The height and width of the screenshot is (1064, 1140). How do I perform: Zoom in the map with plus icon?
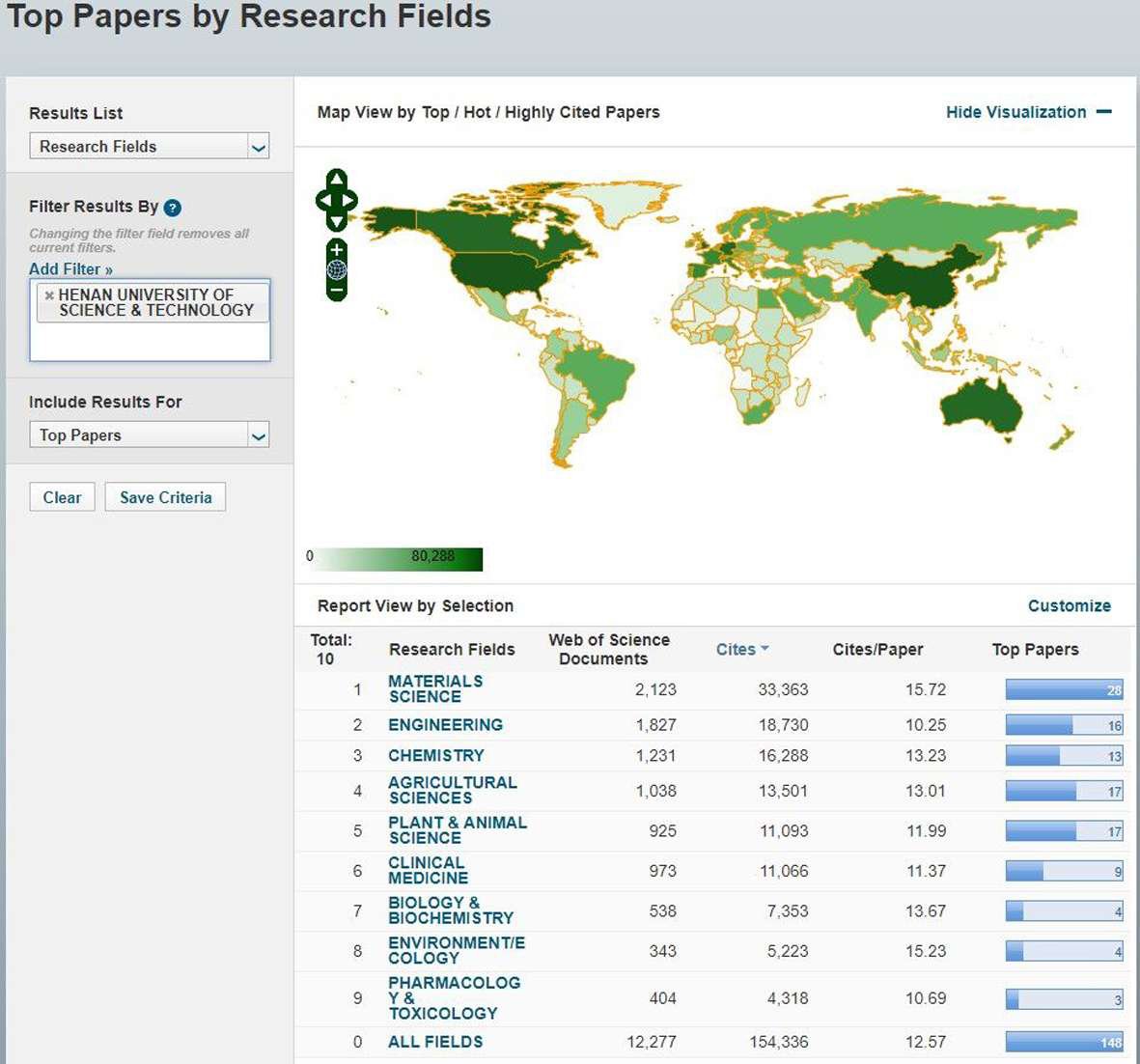pyautogui.click(x=337, y=249)
